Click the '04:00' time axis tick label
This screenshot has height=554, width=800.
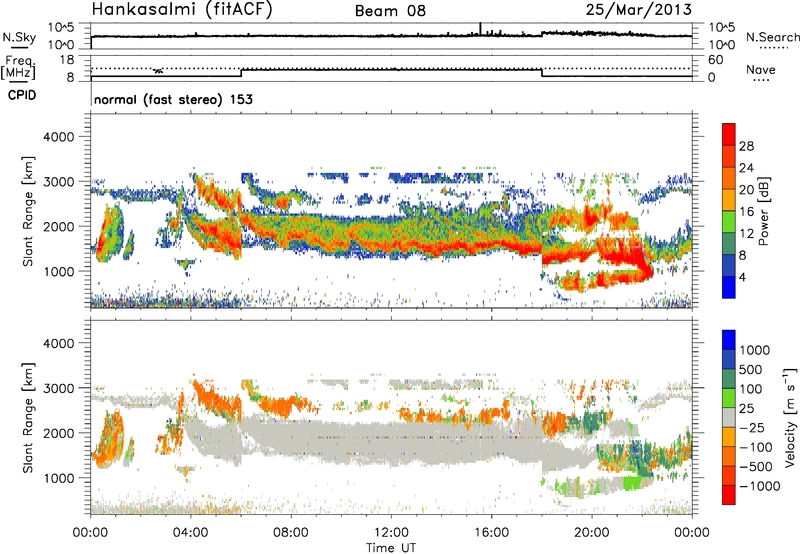point(191,533)
